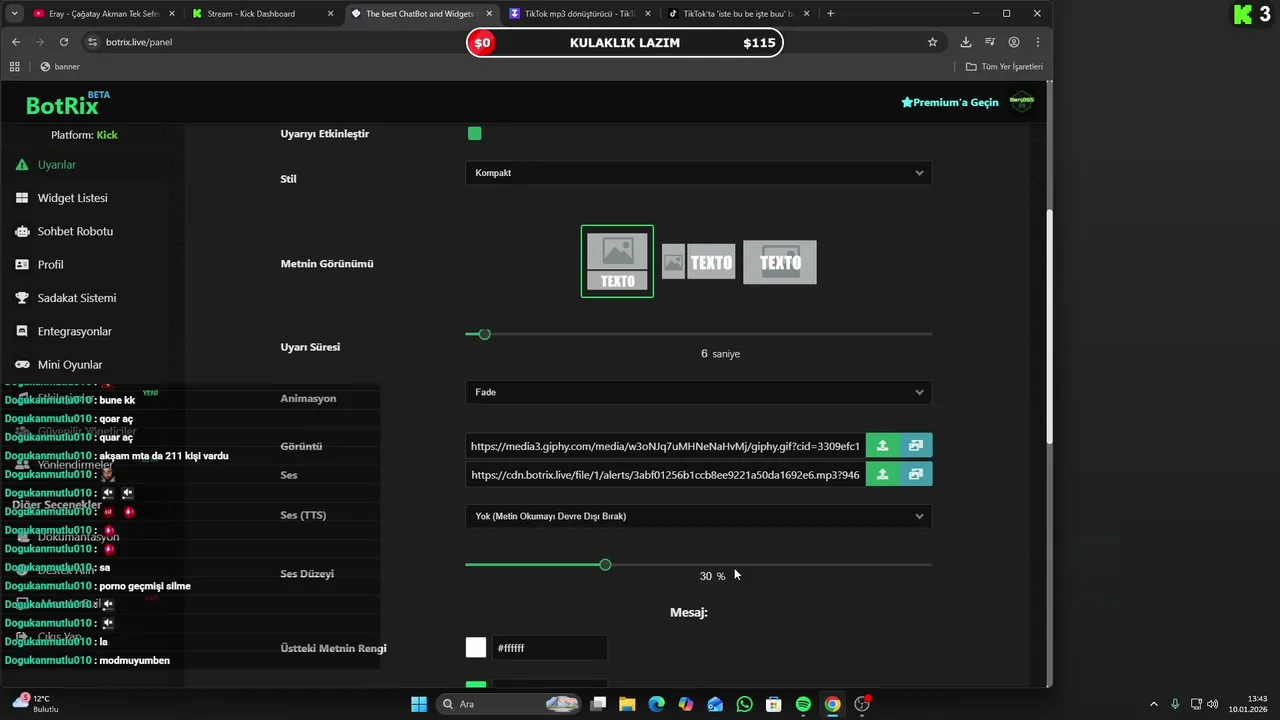
Task: Open Spotify from the taskbar
Action: pos(803,704)
